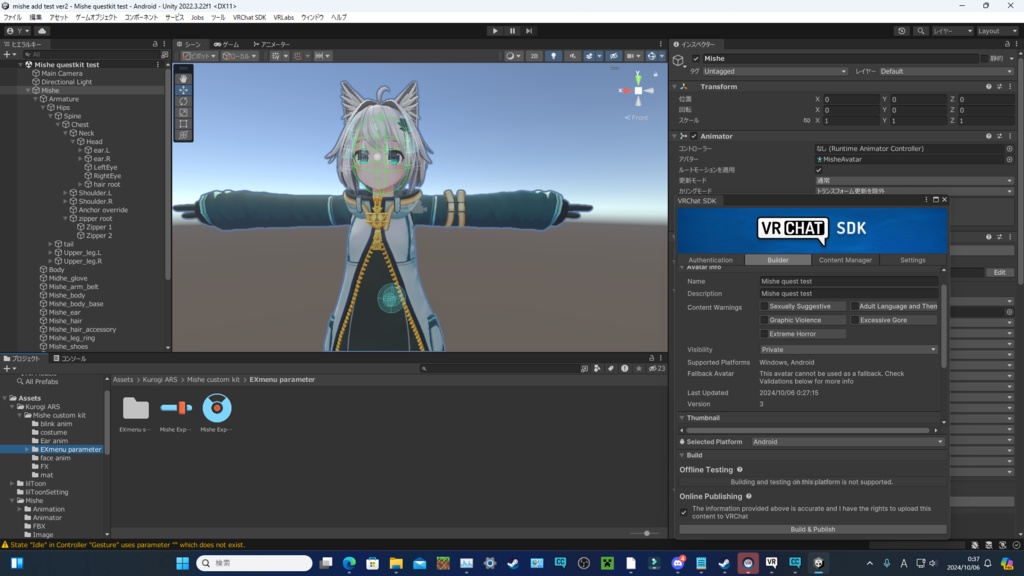This screenshot has height=576, width=1024.
Task: Collapse the Armature hierarchy node
Action: tap(37, 99)
